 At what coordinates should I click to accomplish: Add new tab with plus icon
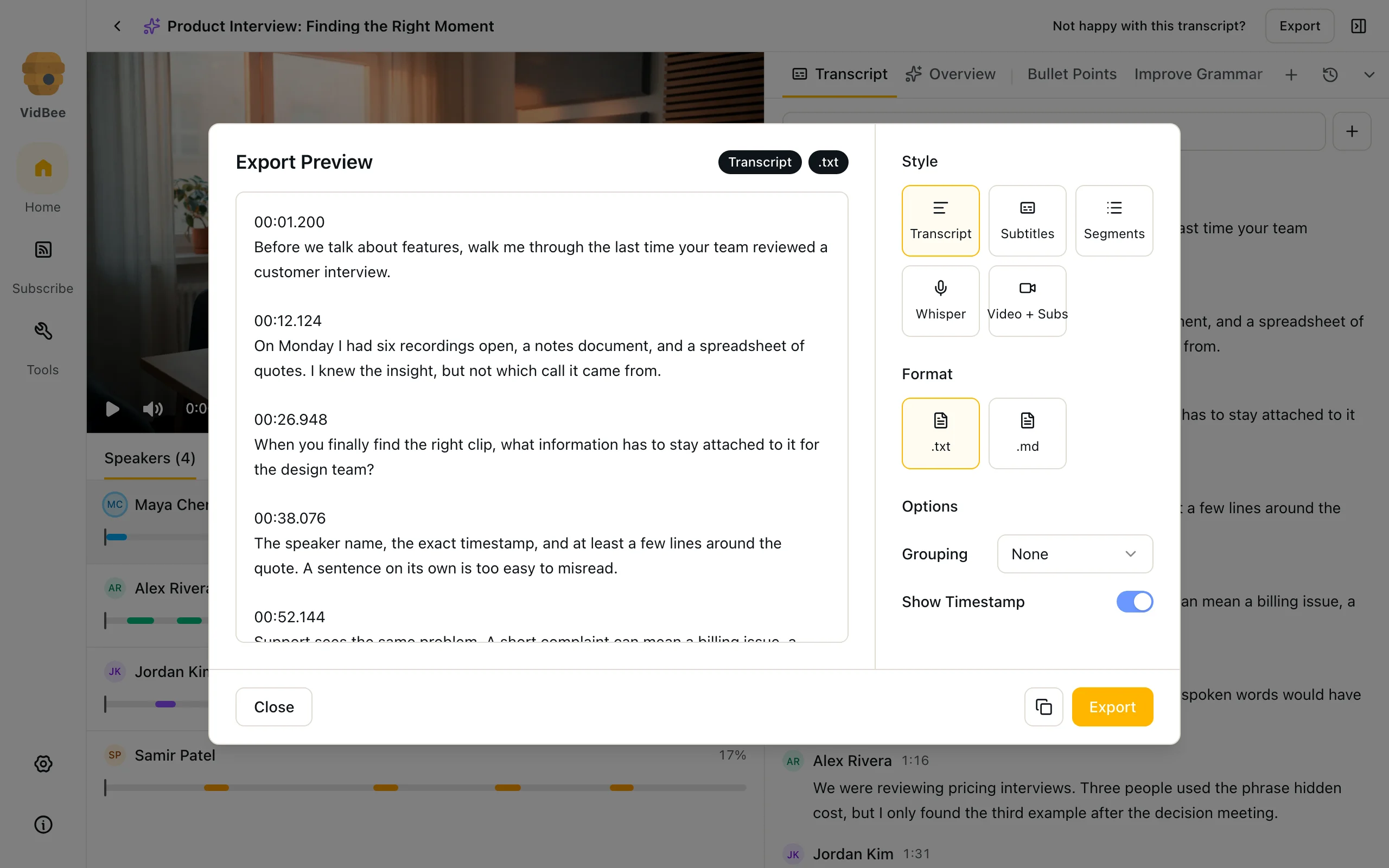[x=1291, y=75]
